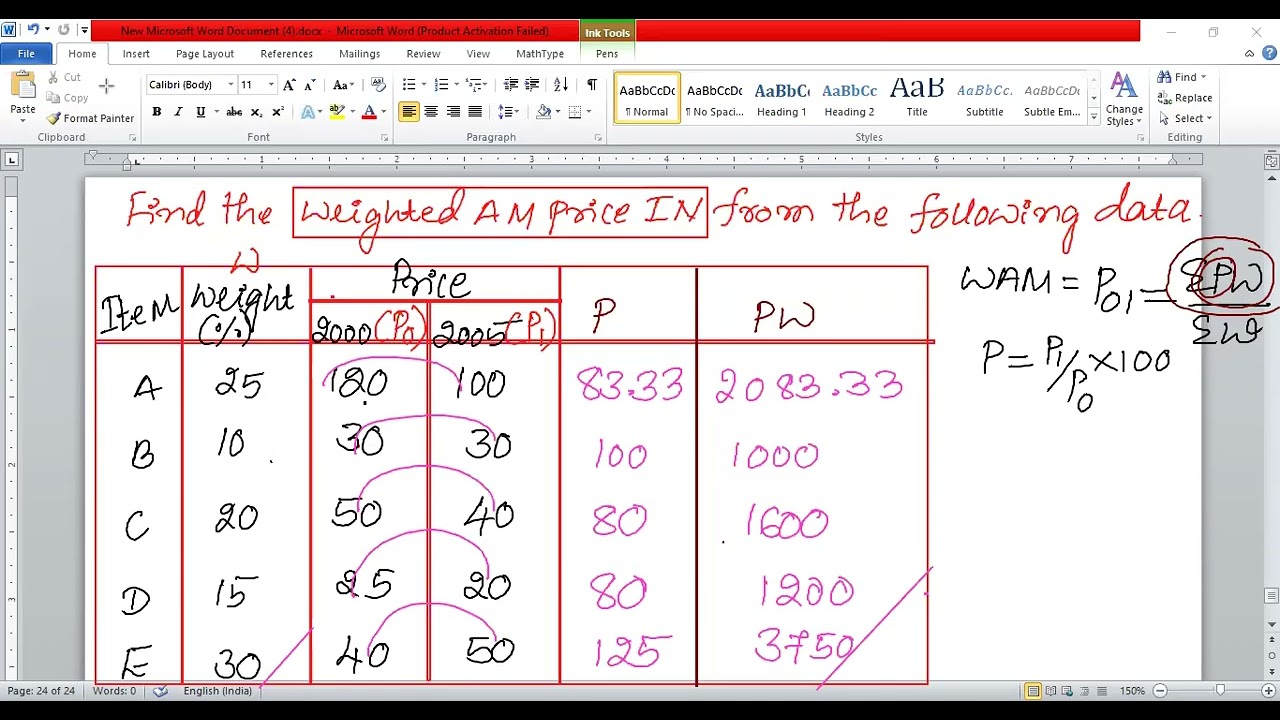The width and height of the screenshot is (1280, 720).
Task: Click the Sort icon
Action: tap(561, 85)
